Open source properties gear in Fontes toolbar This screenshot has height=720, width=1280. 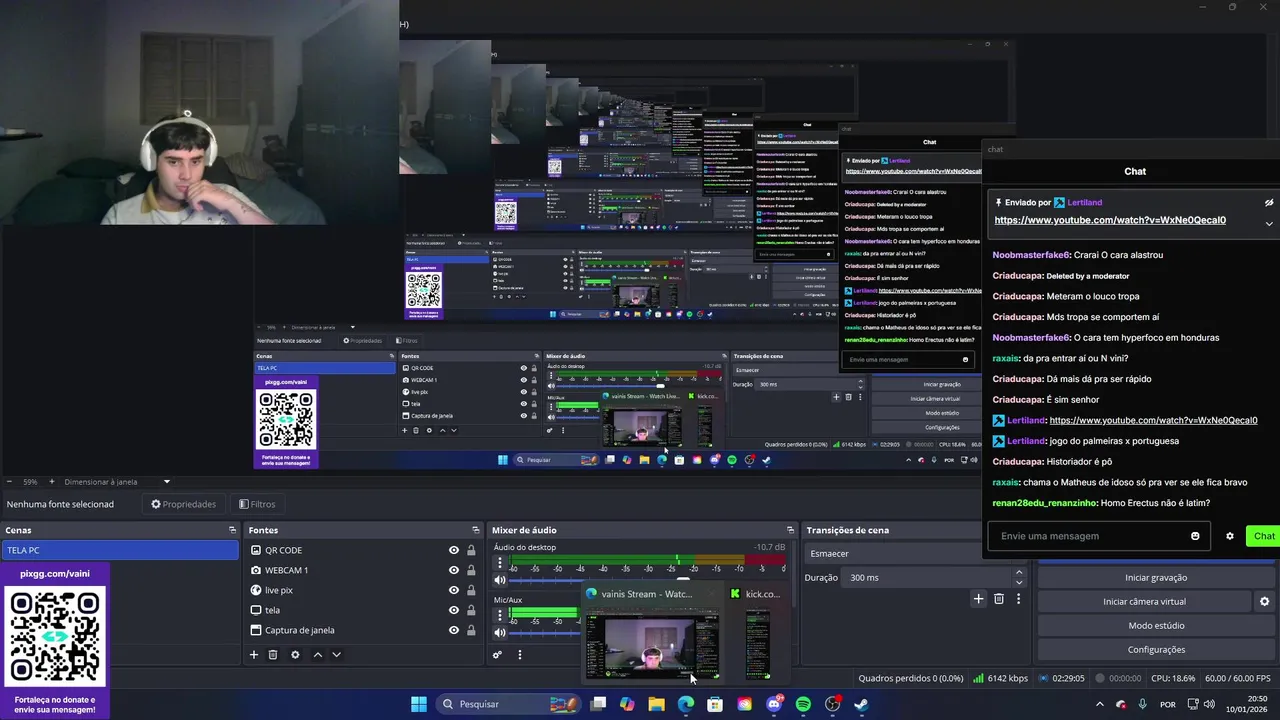(x=295, y=655)
